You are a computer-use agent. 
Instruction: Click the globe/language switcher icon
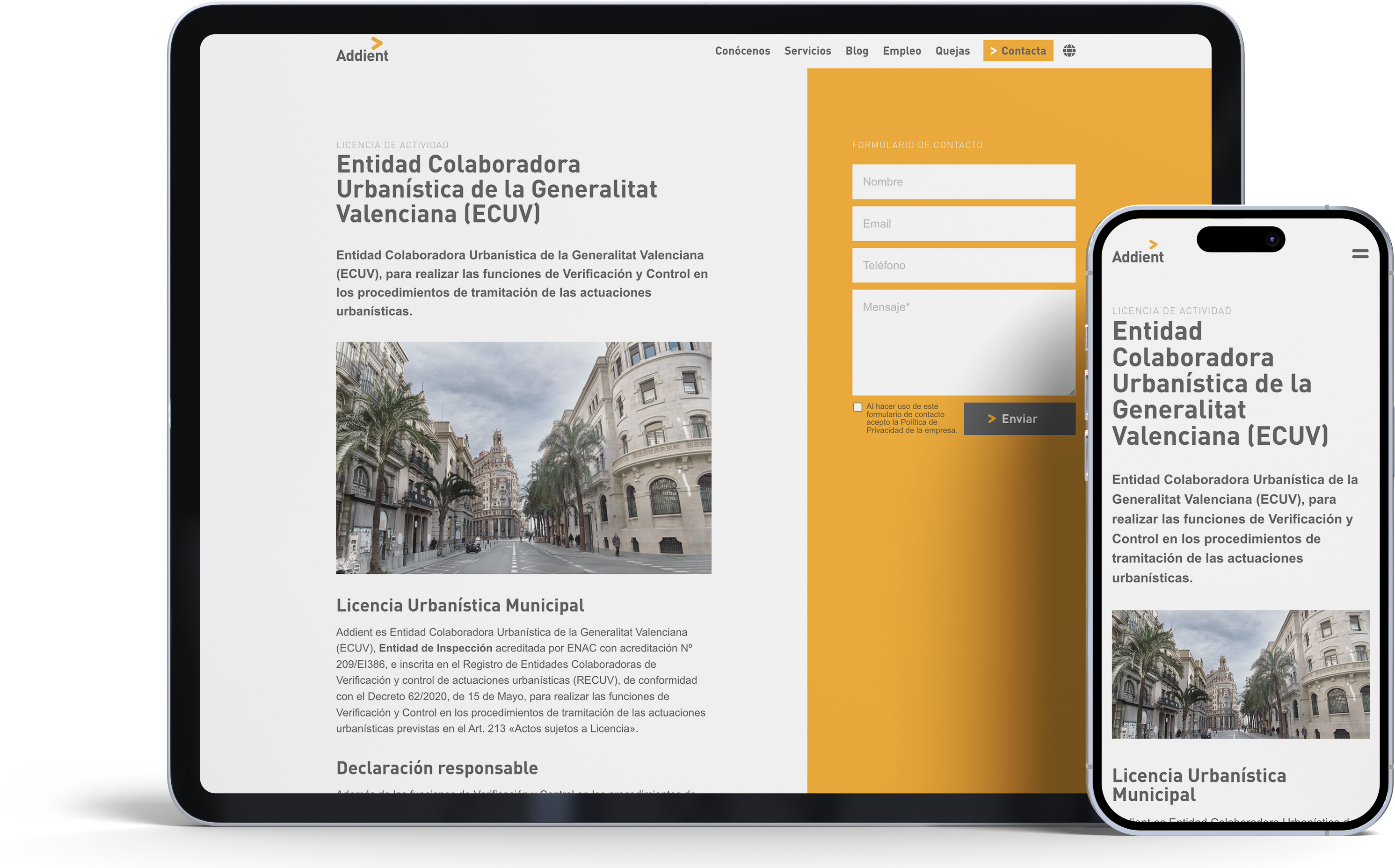[1069, 50]
